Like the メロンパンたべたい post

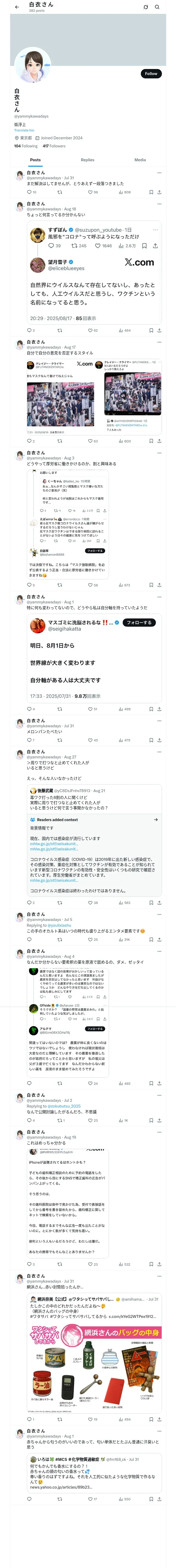coord(89,740)
